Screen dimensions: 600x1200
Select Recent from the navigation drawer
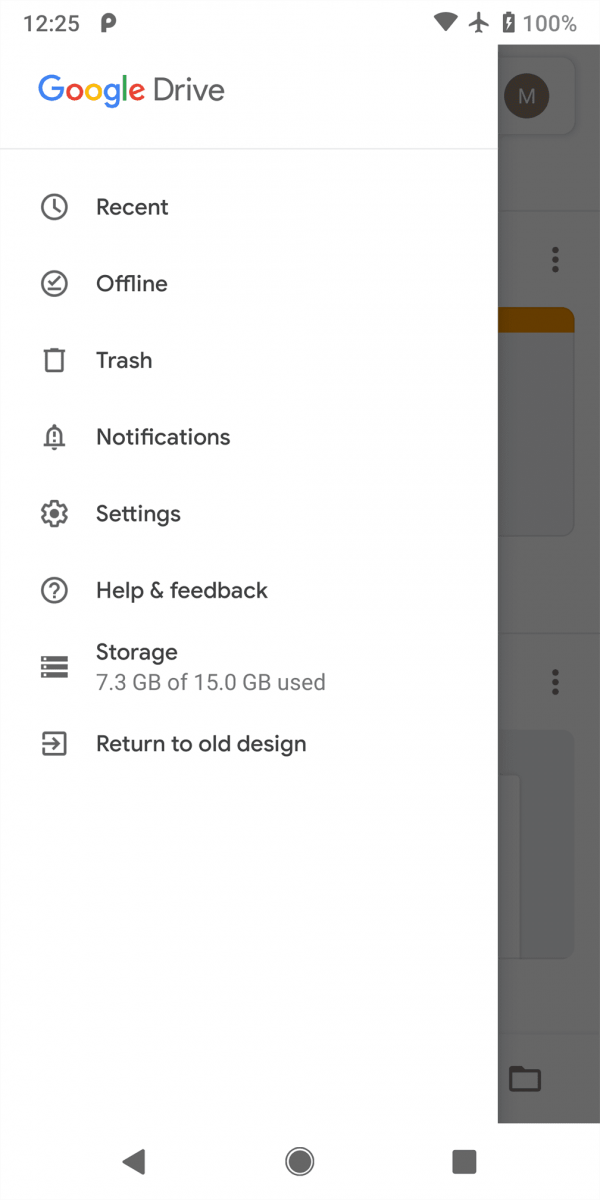pos(132,207)
